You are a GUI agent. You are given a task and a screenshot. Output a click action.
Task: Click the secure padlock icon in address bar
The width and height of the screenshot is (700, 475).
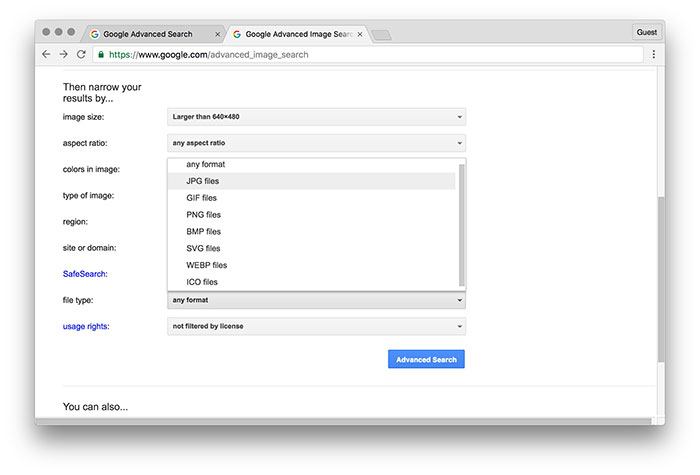[101, 54]
